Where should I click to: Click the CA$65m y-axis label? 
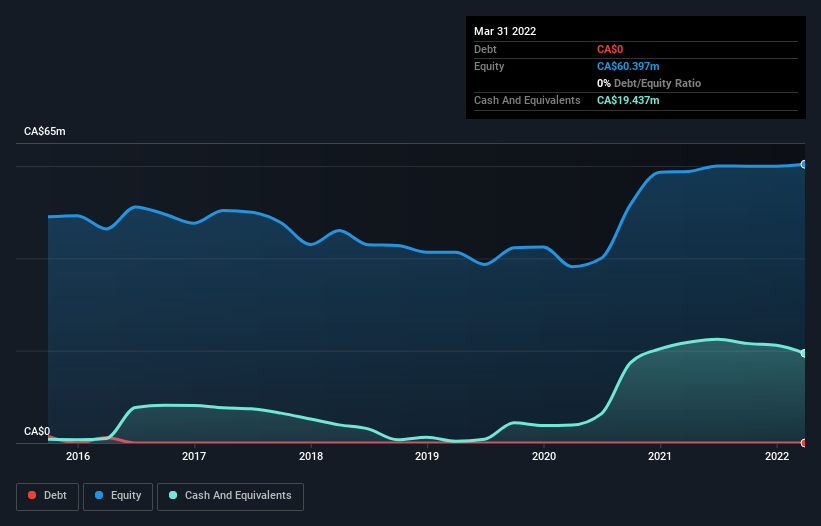45,131
